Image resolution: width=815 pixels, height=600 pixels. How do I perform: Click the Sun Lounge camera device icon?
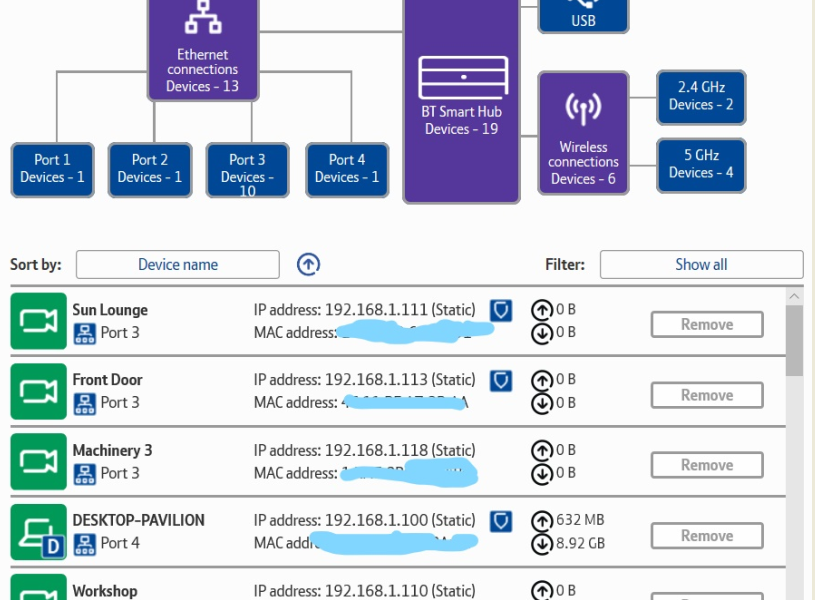39,321
